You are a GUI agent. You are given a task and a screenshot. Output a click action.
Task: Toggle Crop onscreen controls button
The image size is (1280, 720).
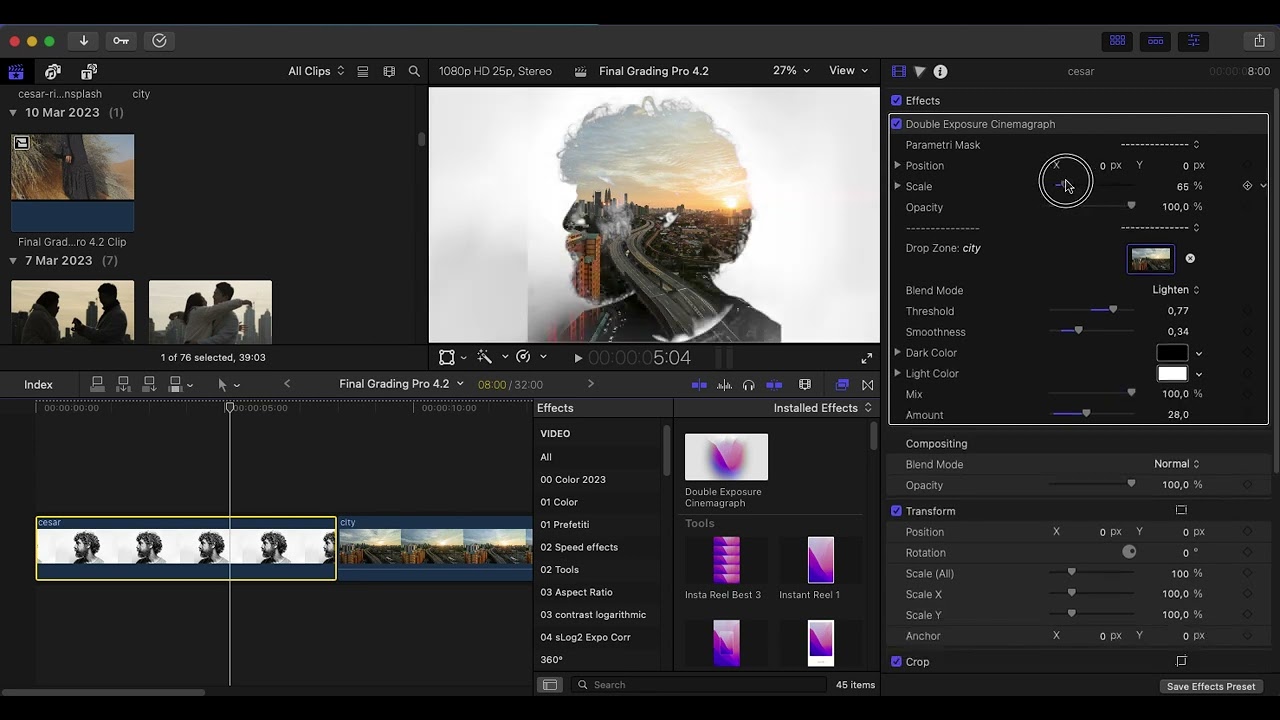point(1181,662)
